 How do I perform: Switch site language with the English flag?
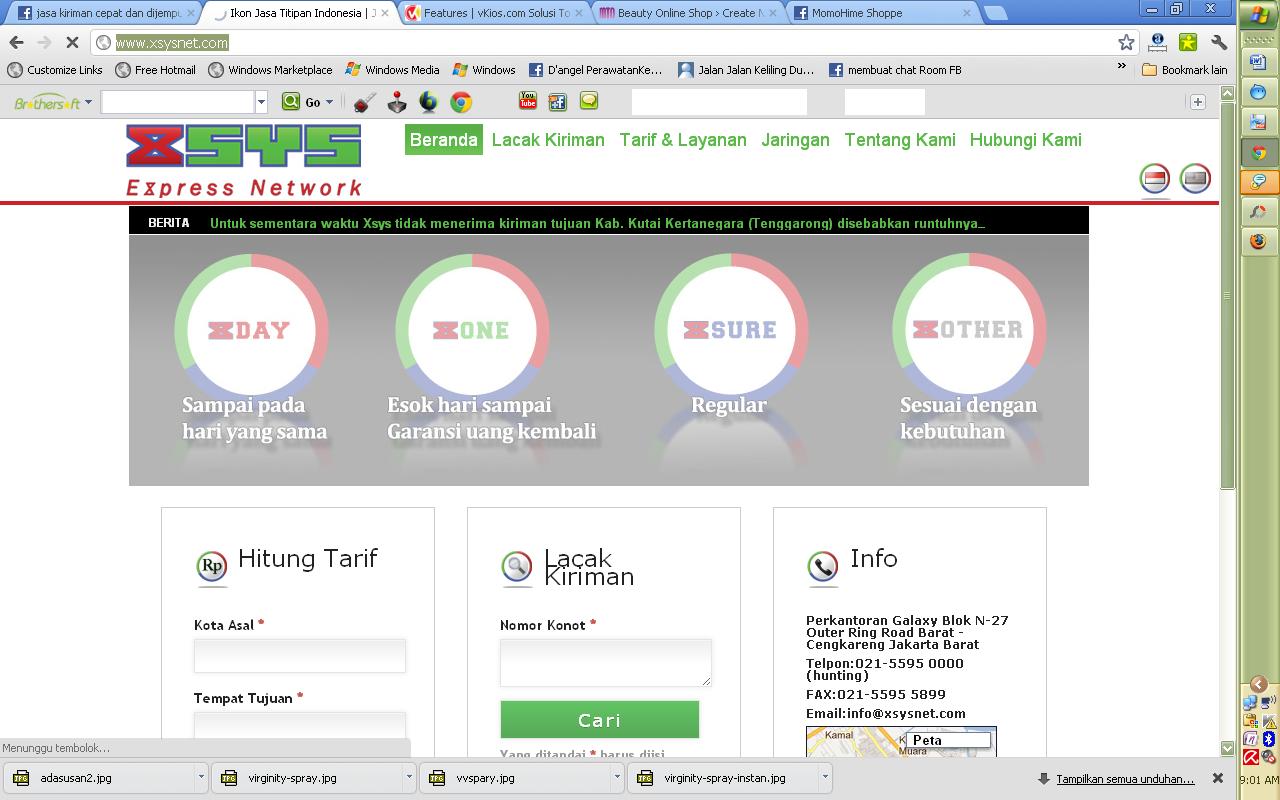[1195, 179]
